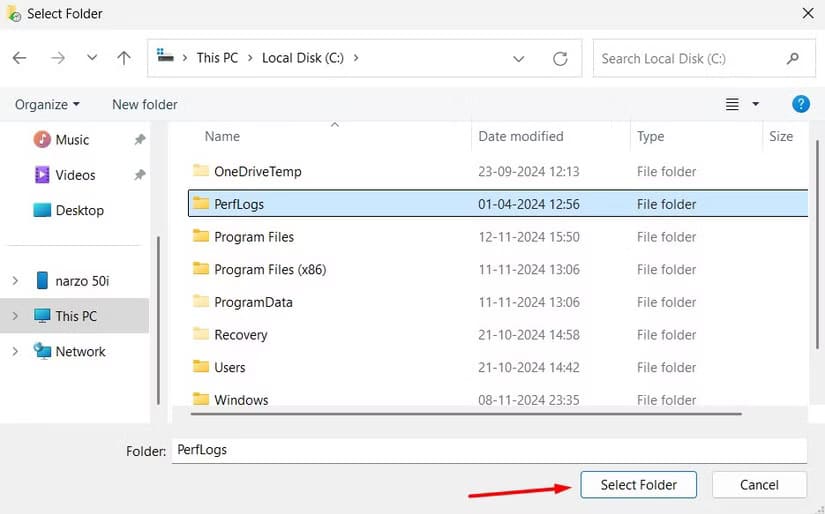Select the PerfLogs folder

[498, 204]
